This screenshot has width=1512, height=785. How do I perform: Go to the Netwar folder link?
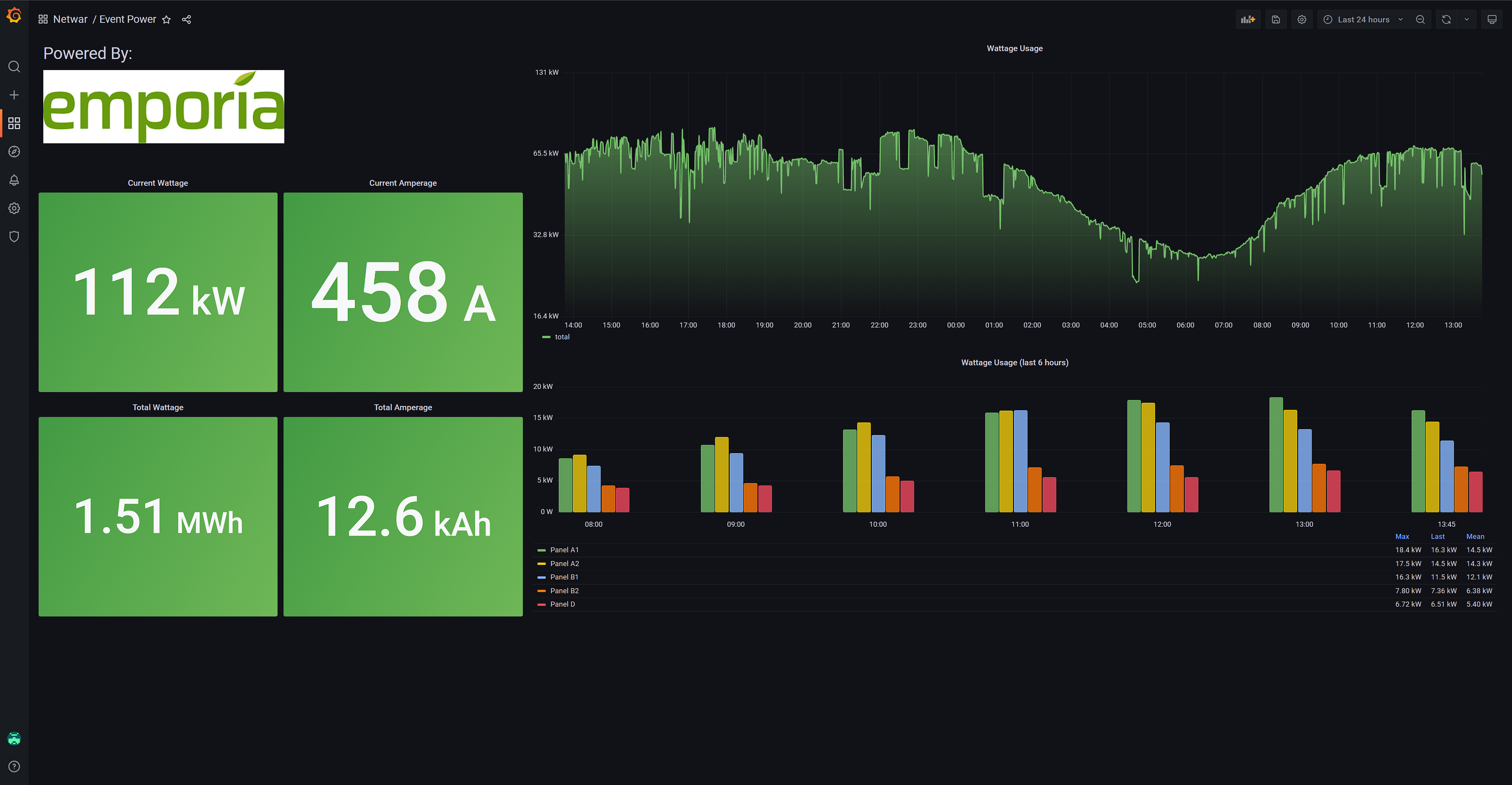tap(70, 19)
